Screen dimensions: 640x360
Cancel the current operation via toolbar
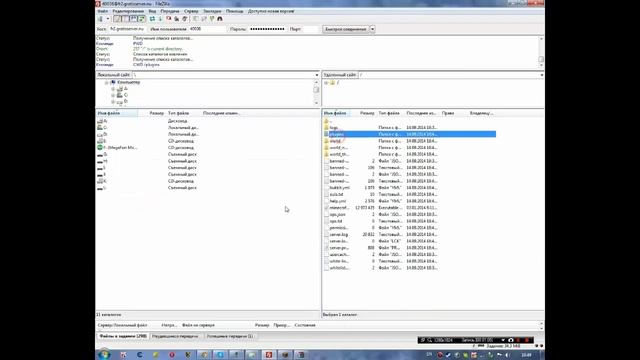pyautogui.click(x=169, y=19)
